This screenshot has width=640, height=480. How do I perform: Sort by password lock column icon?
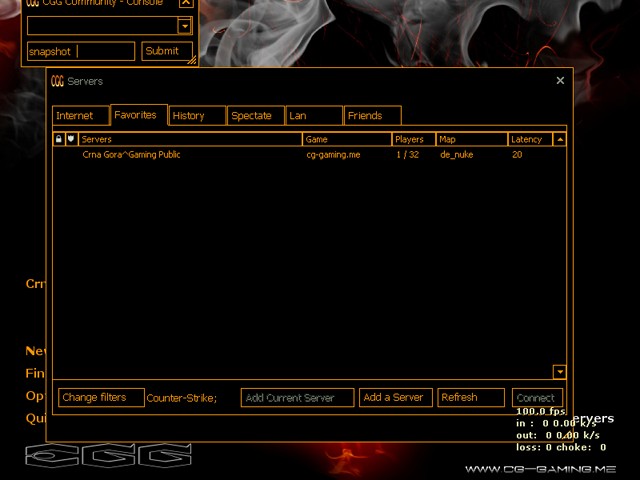(x=59, y=139)
